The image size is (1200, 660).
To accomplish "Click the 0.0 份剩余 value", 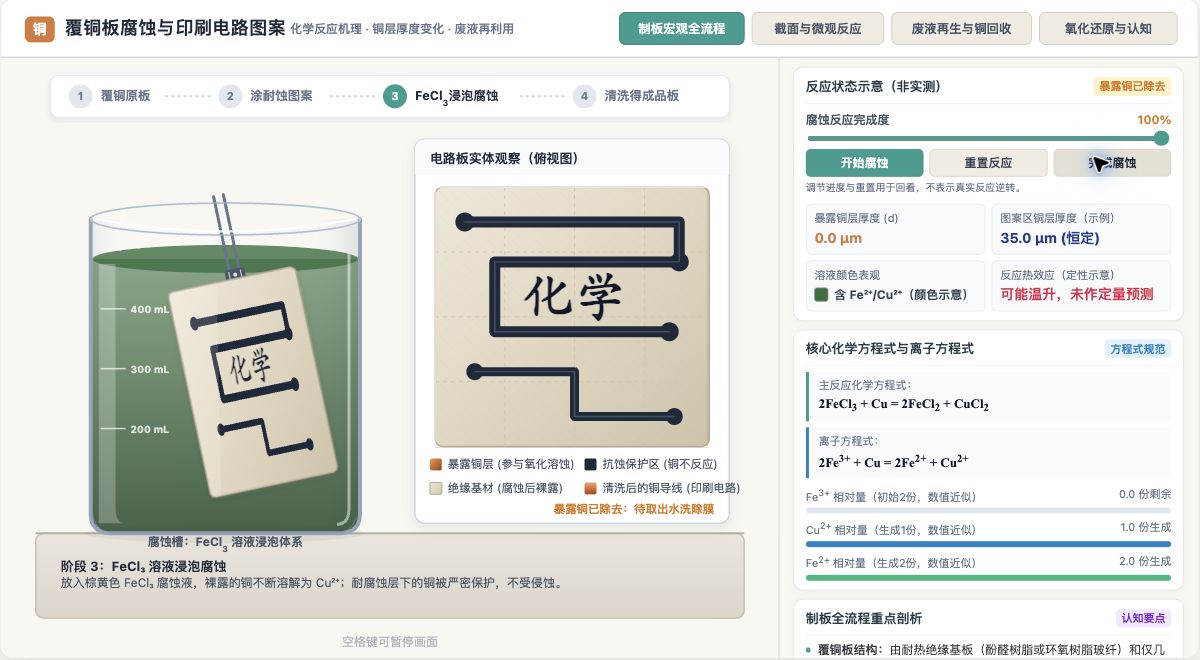I will (x=1145, y=495).
